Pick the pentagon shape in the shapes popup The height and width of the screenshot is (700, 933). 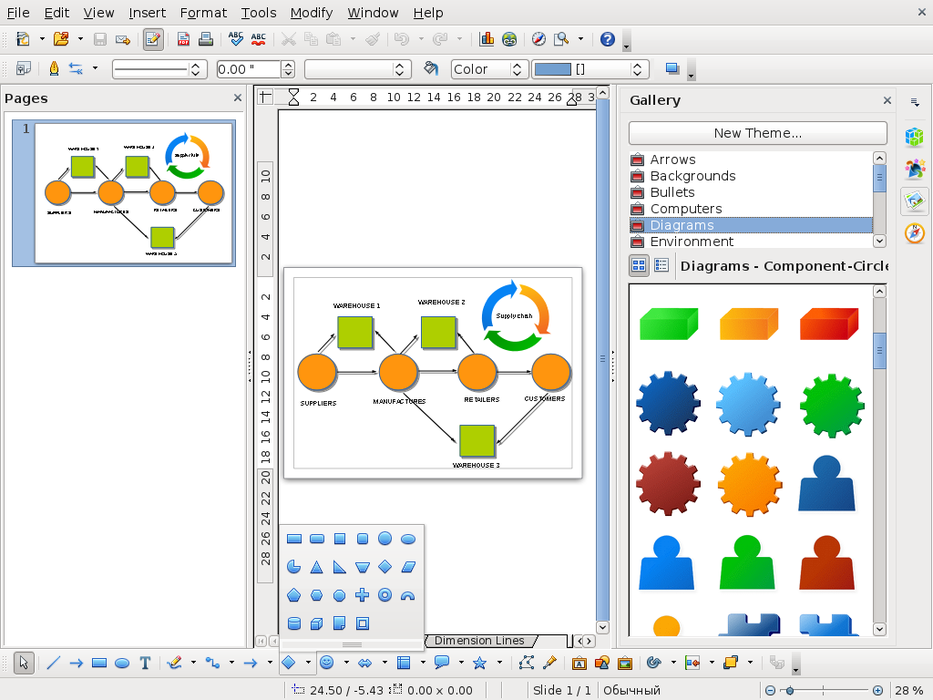pyautogui.click(x=294, y=595)
